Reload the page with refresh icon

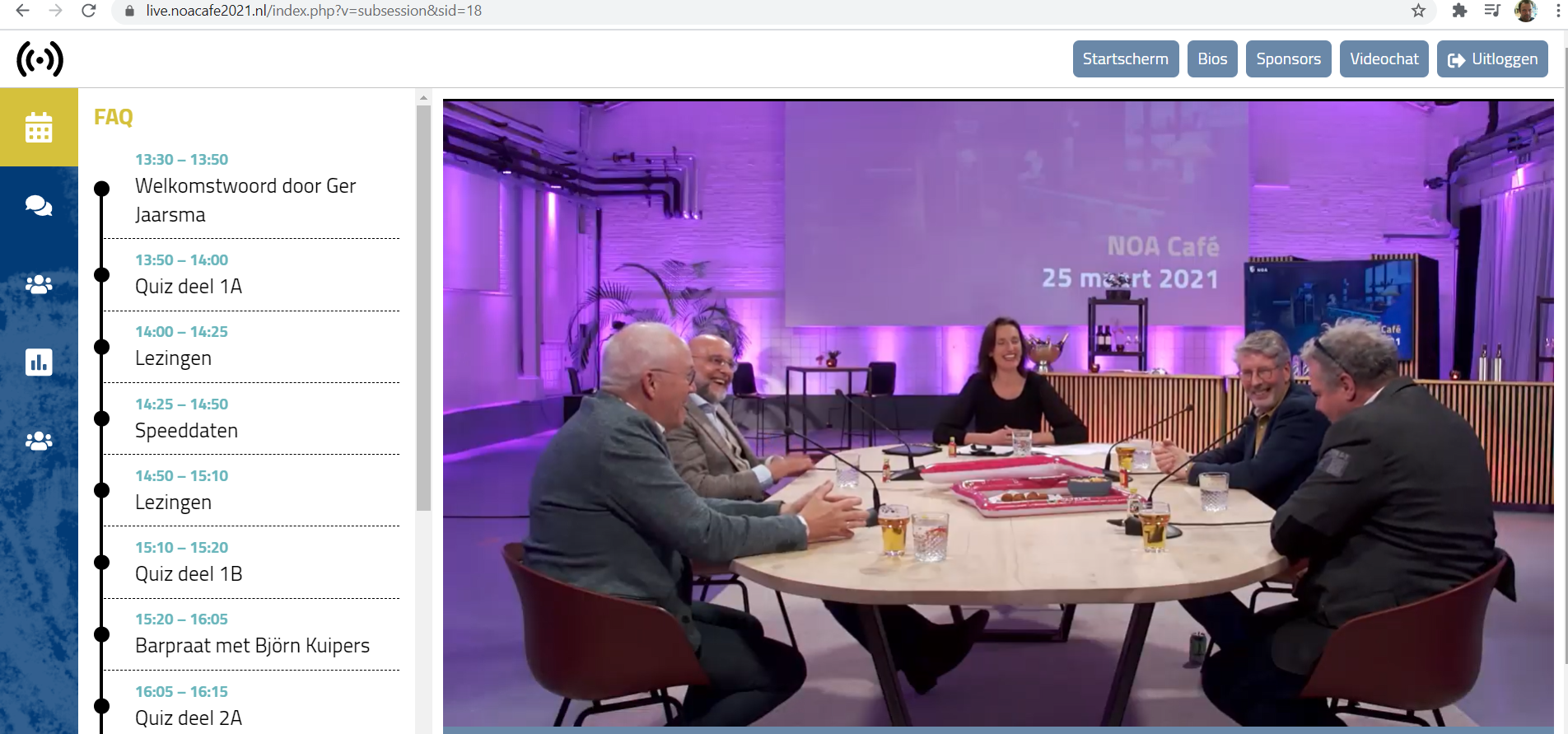click(x=89, y=11)
